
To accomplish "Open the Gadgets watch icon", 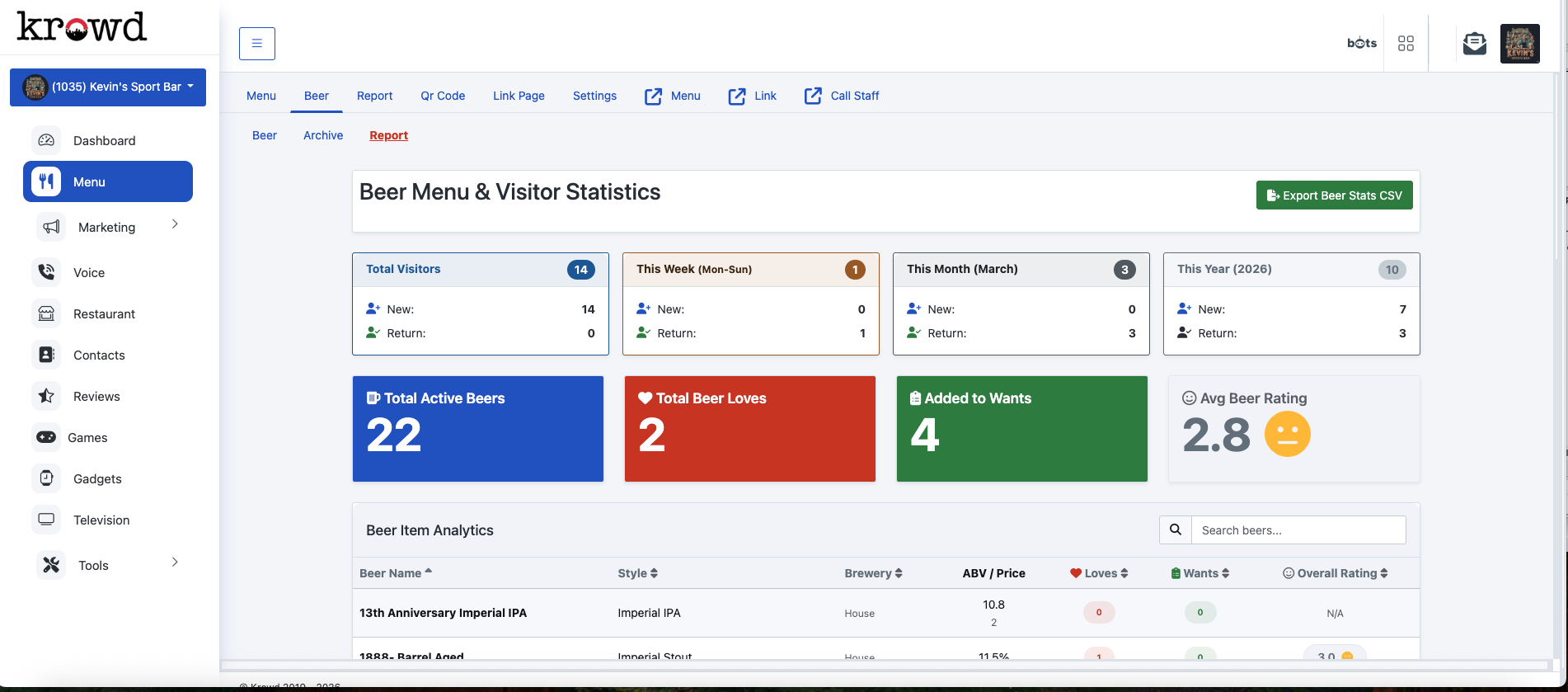I will point(47,478).
